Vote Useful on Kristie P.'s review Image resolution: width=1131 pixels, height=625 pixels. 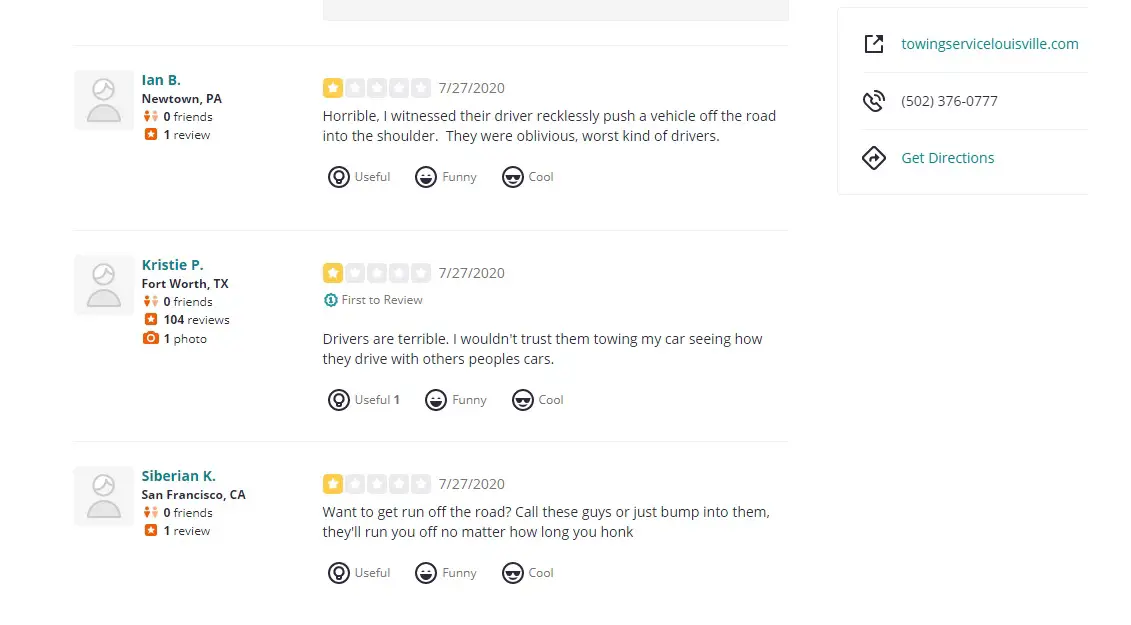tap(364, 400)
